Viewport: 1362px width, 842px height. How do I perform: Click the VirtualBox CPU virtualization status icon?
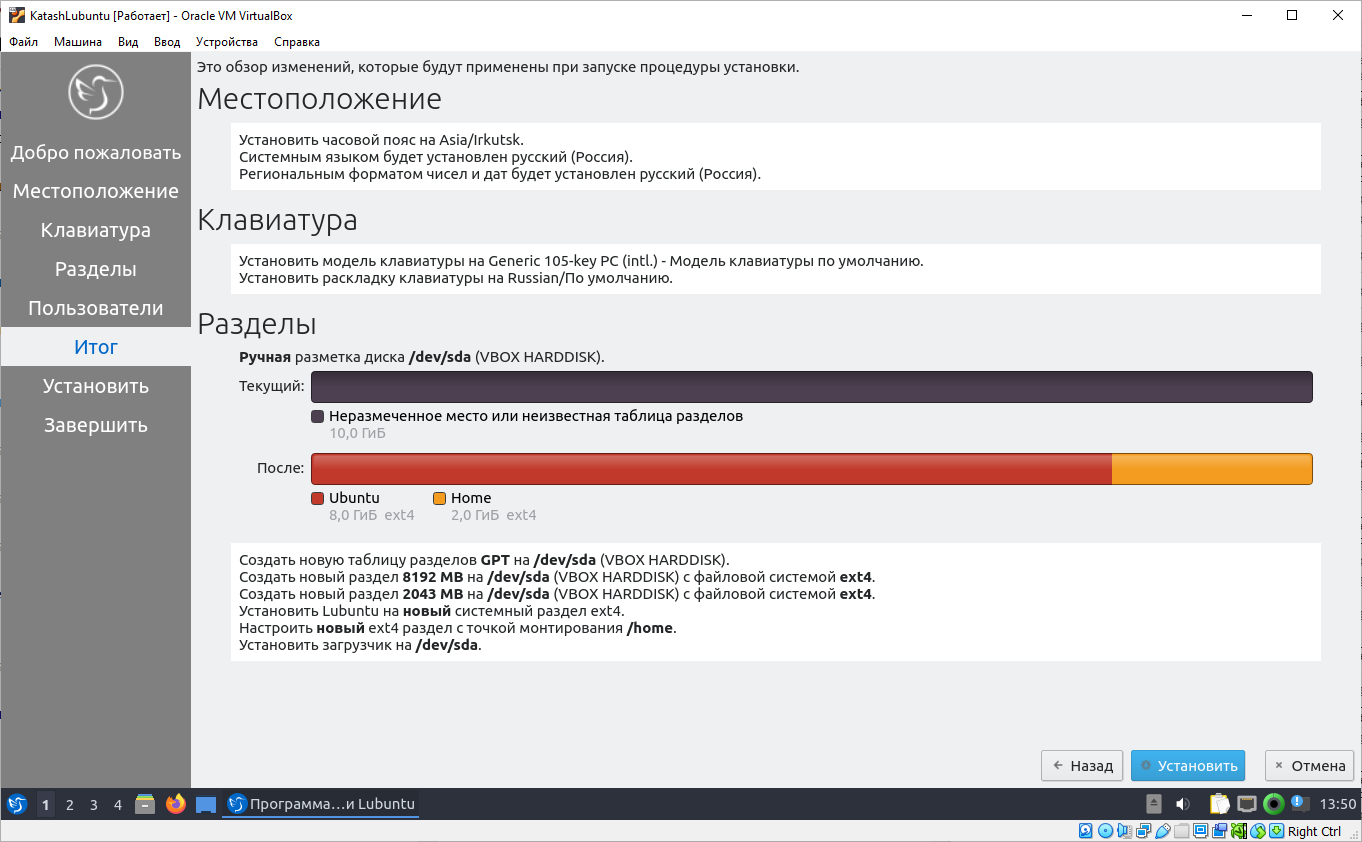click(1238, 831)
